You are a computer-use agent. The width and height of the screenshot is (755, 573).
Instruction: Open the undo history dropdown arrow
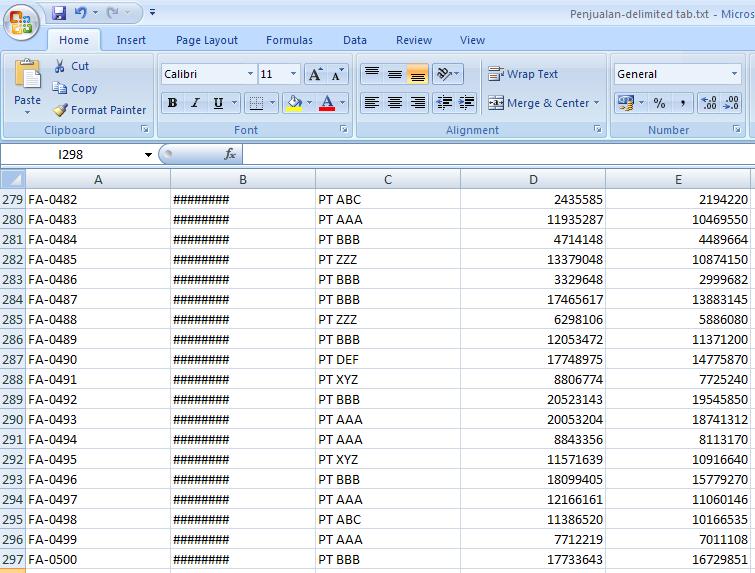pos(95,13)
